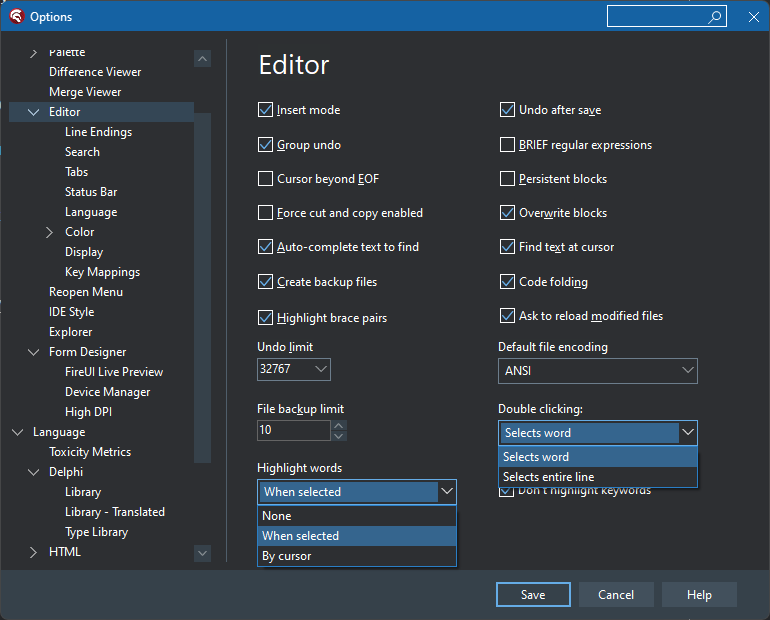This screenshot has height=620, width=770.
Task: Enable Cursor beyond EOF
Action: pos(266,179)
